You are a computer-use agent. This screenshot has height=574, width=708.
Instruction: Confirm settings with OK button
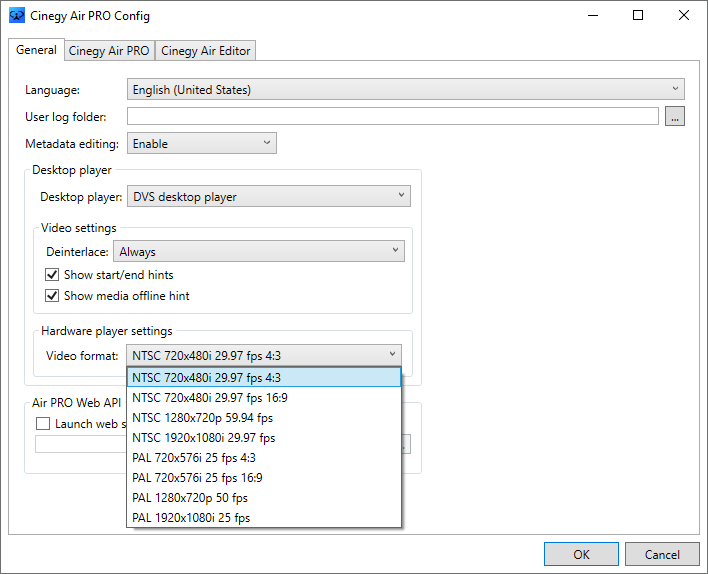click(581, 554)
